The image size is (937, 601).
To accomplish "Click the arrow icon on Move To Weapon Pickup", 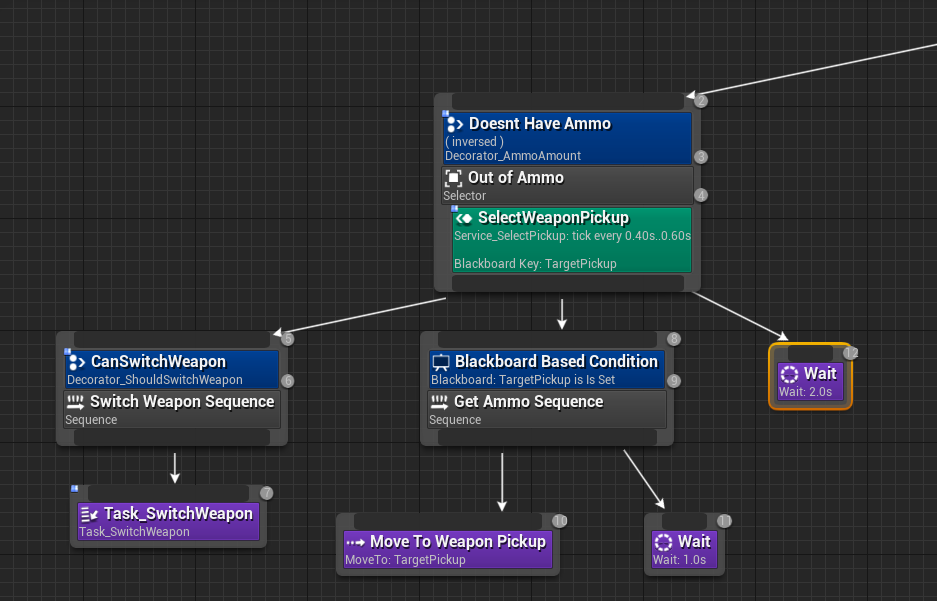I will [354, 542].
